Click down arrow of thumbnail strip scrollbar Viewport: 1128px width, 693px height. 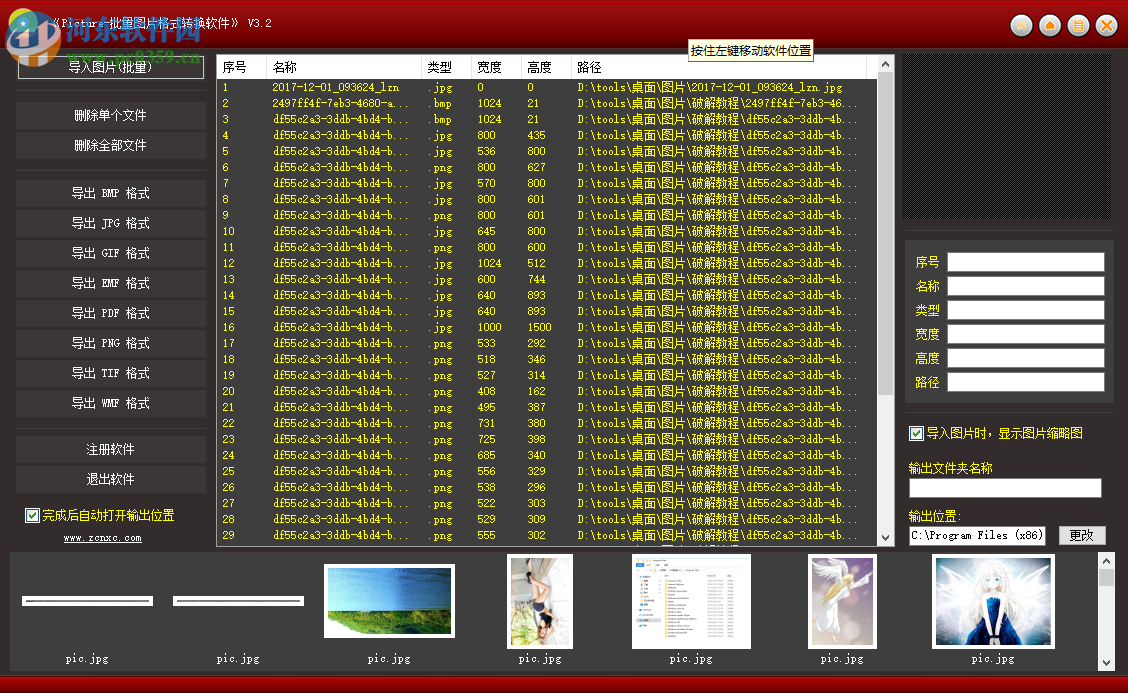(1106, 661)
